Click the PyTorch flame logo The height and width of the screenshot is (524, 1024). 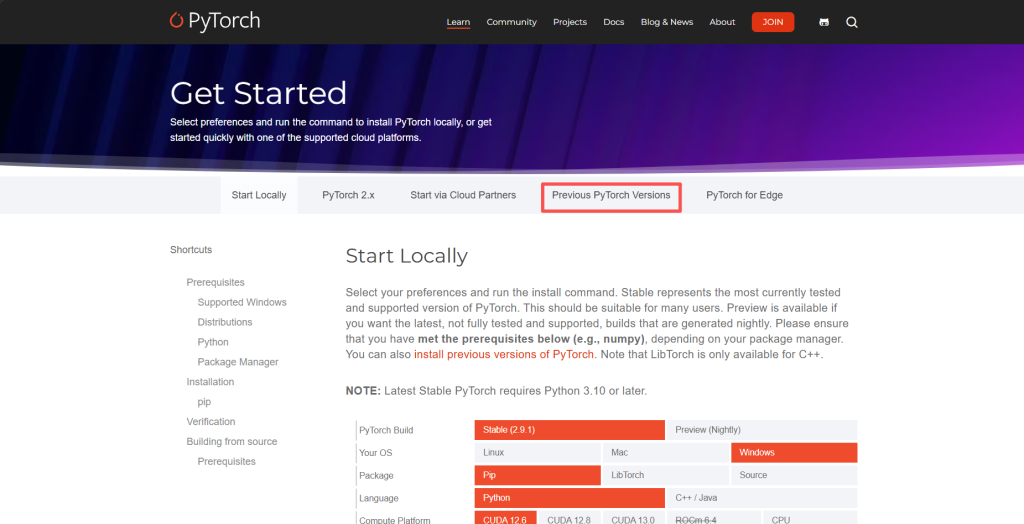(177, 21)
